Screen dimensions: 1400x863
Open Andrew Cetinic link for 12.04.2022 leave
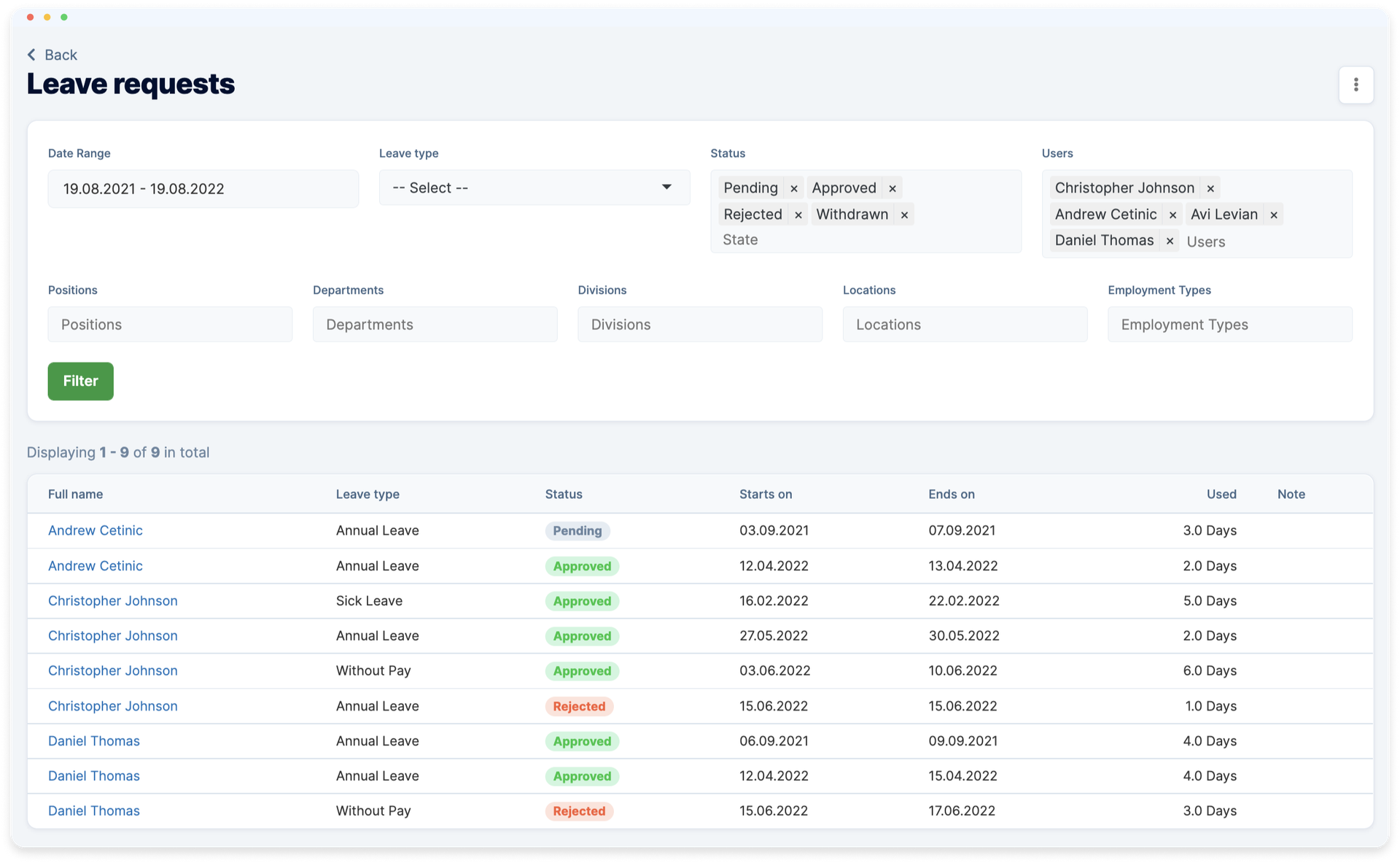[x=95, y=565]
